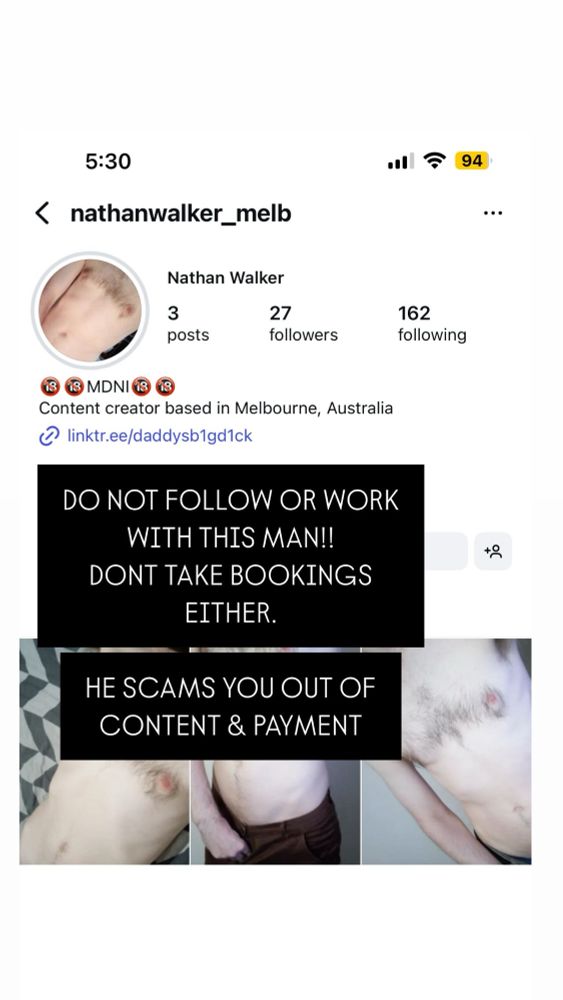
Task: Tap the no-under-18 emoji before MDNI
Action: 75,386
